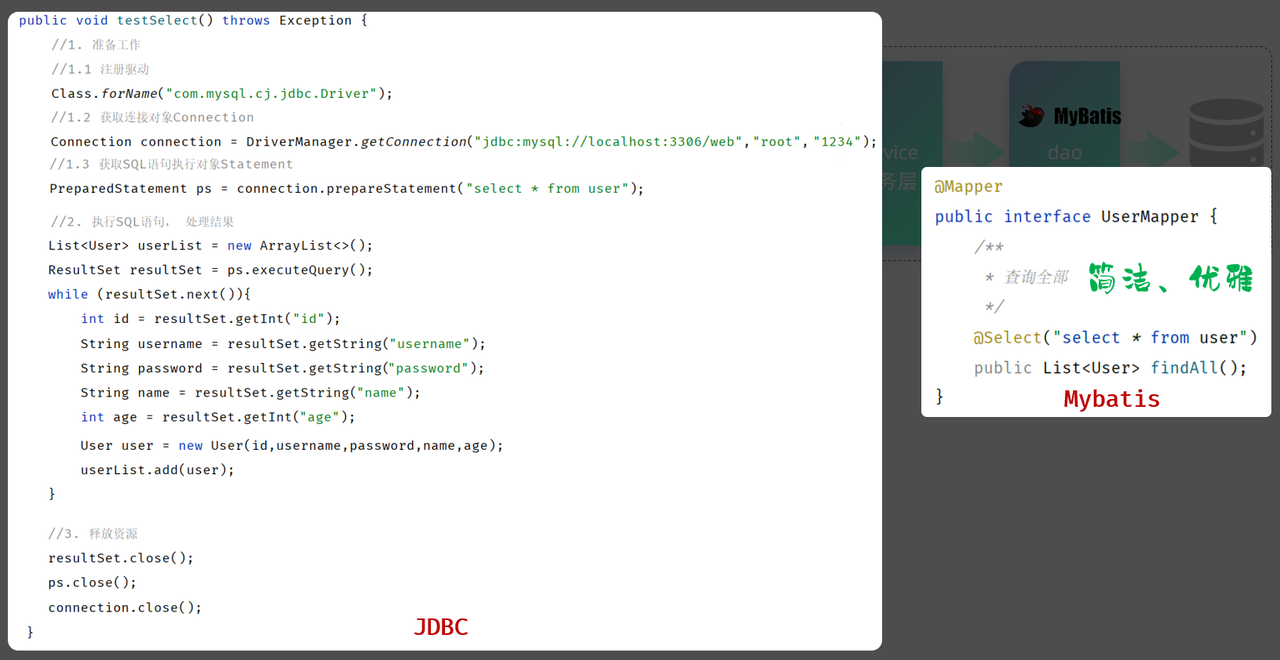This screenshot has height=660, width=1280.
Task: Click the UserMapper interface name
Action: coord(1146,217)
